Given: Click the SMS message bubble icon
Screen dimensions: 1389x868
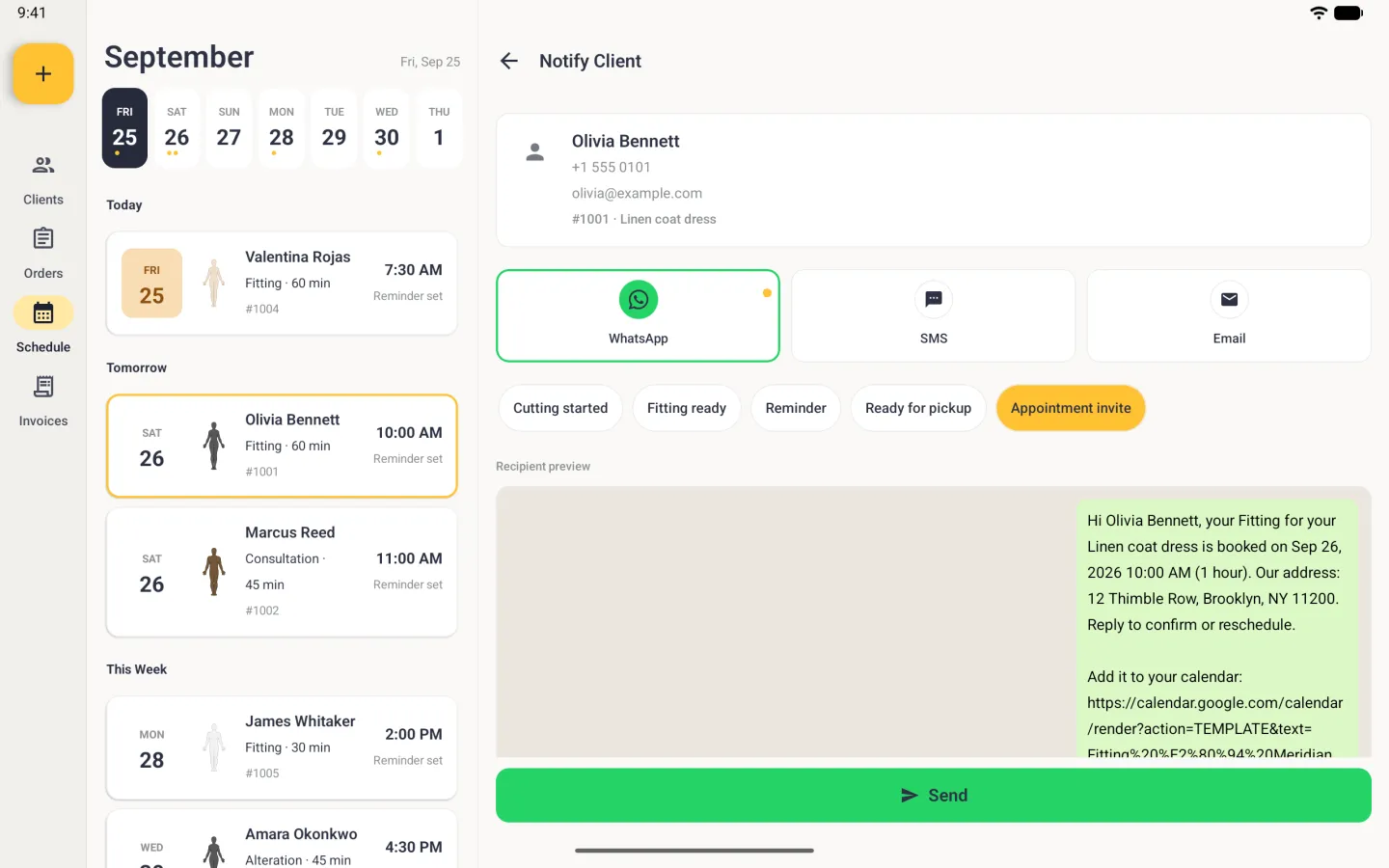Looking at the screenshot, I should point(934,300).
